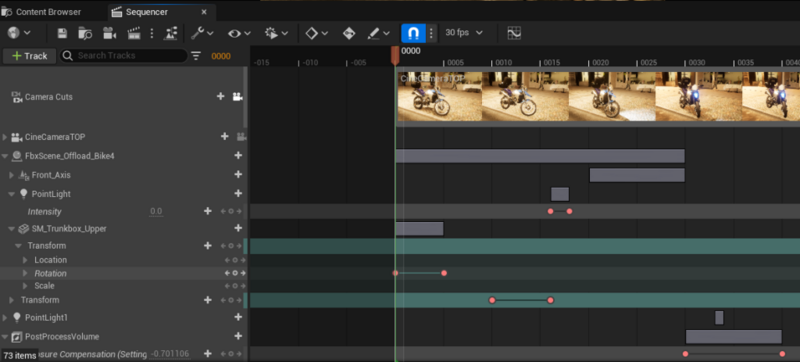
Task: Open the pencil edit options dropdown
Action: tap(379, 34)
